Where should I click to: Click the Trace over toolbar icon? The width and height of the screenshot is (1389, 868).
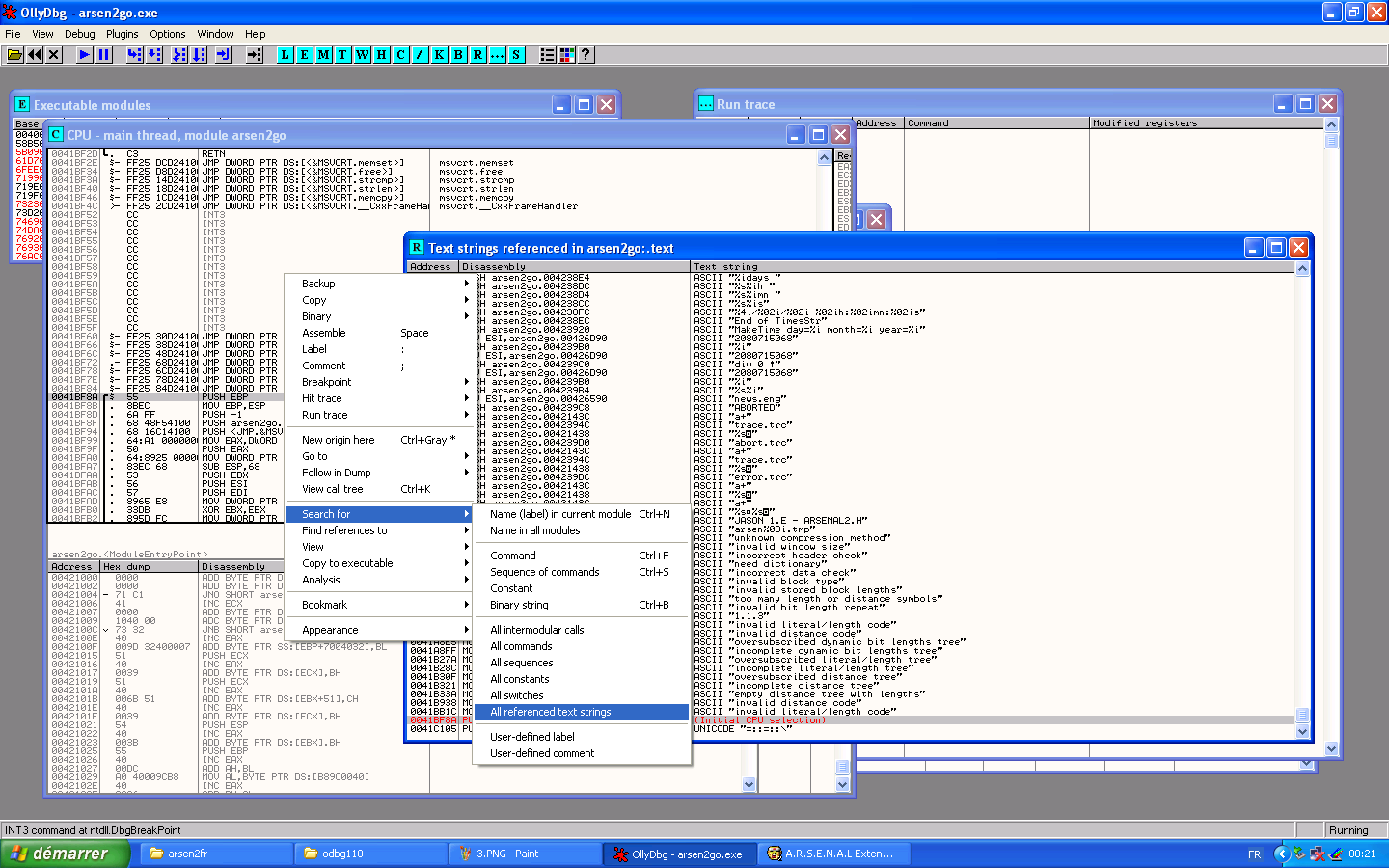point(199,55)
